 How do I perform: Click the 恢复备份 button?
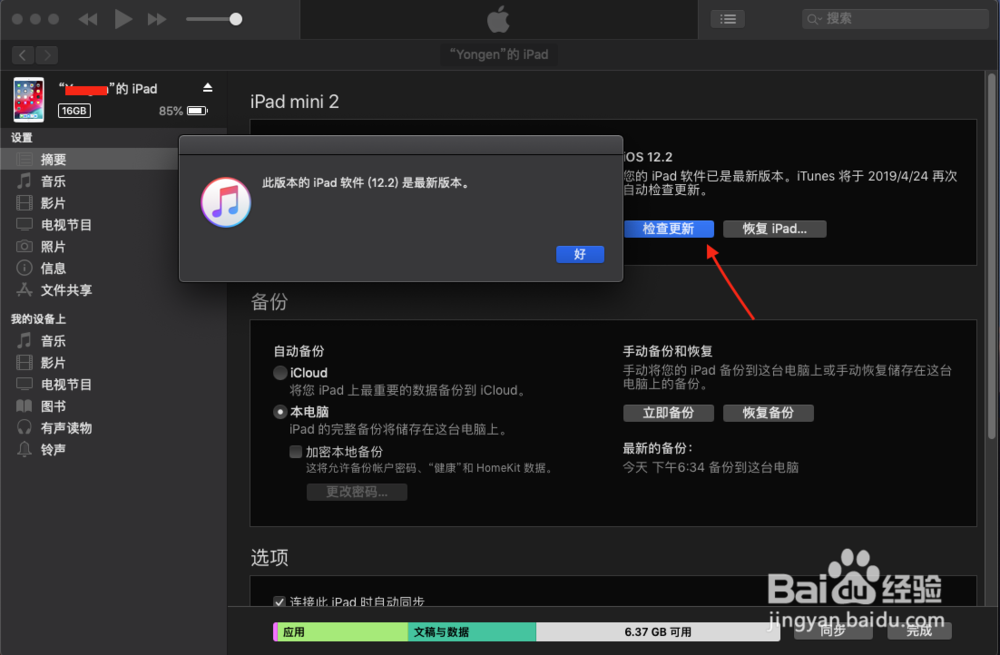[768, 413]
